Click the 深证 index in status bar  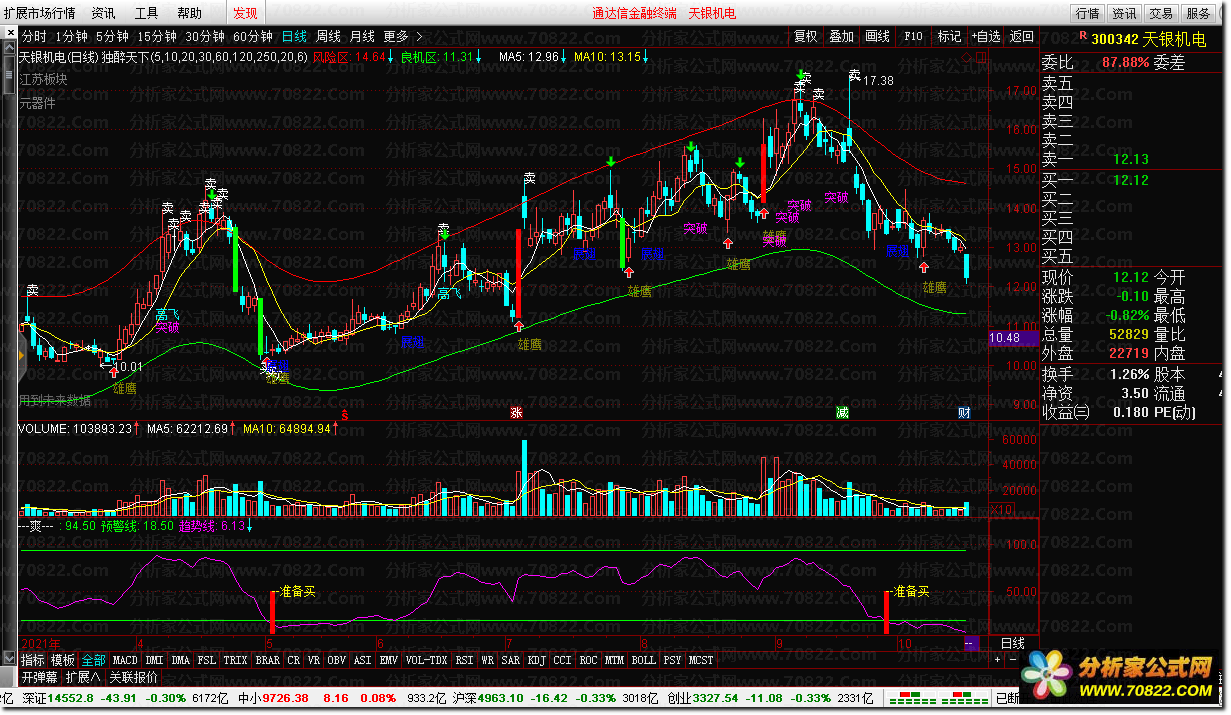coord(33,698)
